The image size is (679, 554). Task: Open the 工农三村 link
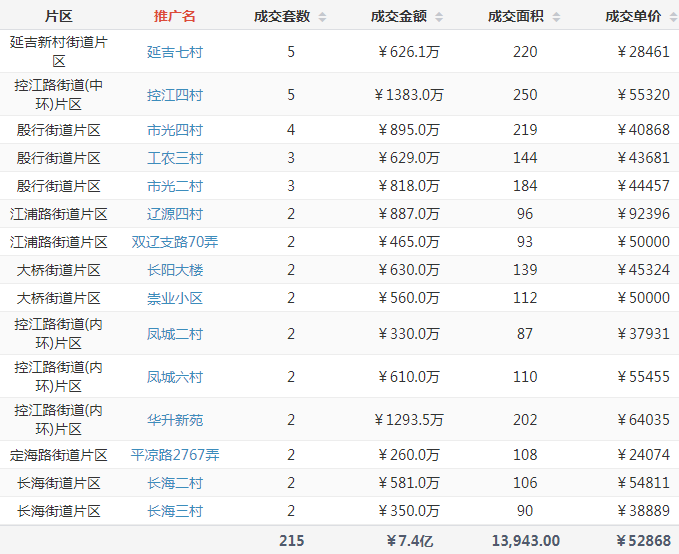(175, 158)
